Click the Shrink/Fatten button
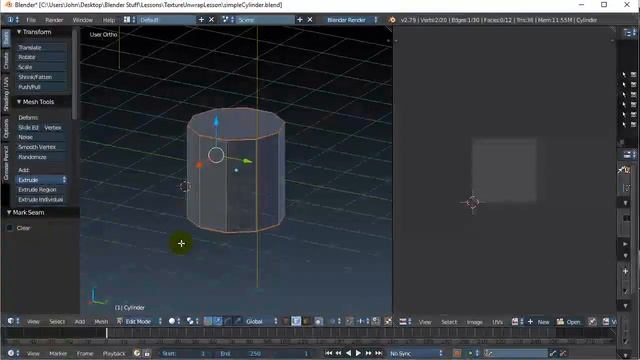The image size is (640, 360). pos(41,77)
